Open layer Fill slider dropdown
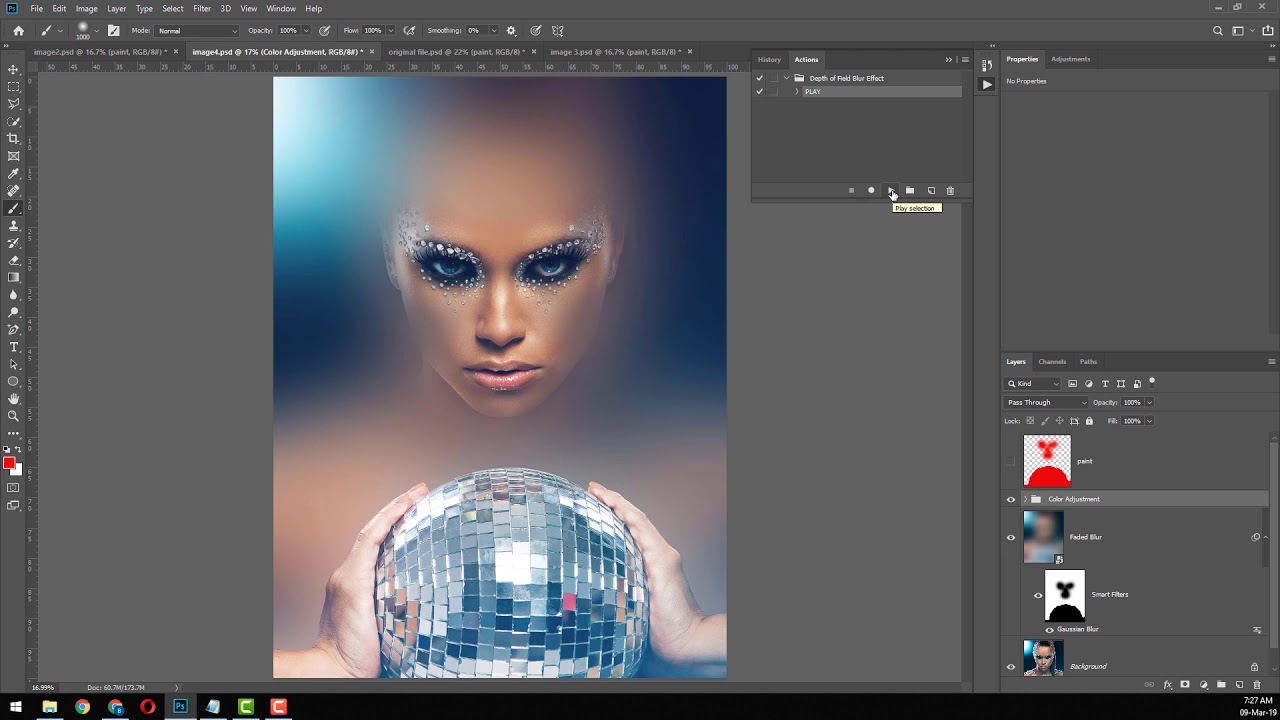The image size is (1280, 720). pyautogui.click(x=1149, y=421)
